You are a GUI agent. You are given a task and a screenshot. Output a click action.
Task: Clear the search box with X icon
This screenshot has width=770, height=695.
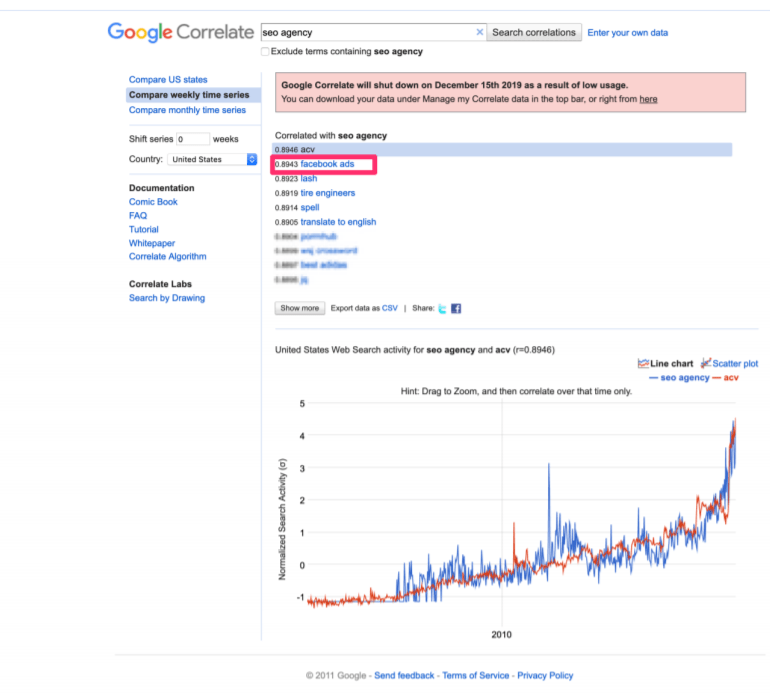click(479, 32)
